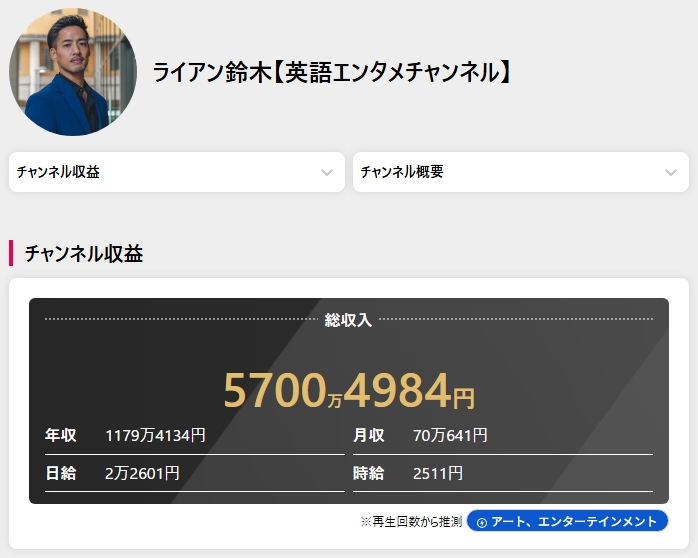Click the chevron arrow in チャンネル概要 selector
The height and width of the screenshot is (558, 698).
click(x=671, y=172)
